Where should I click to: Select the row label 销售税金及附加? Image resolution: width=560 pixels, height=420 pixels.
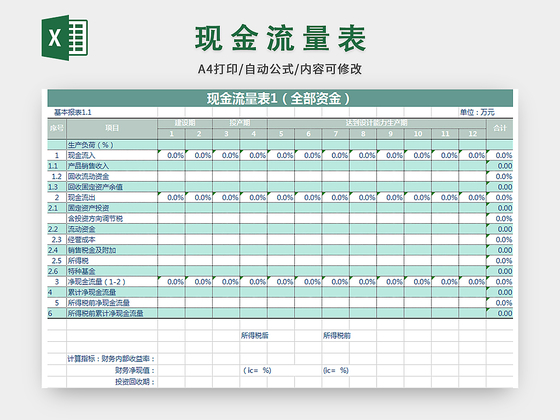(x=92, y=250)
